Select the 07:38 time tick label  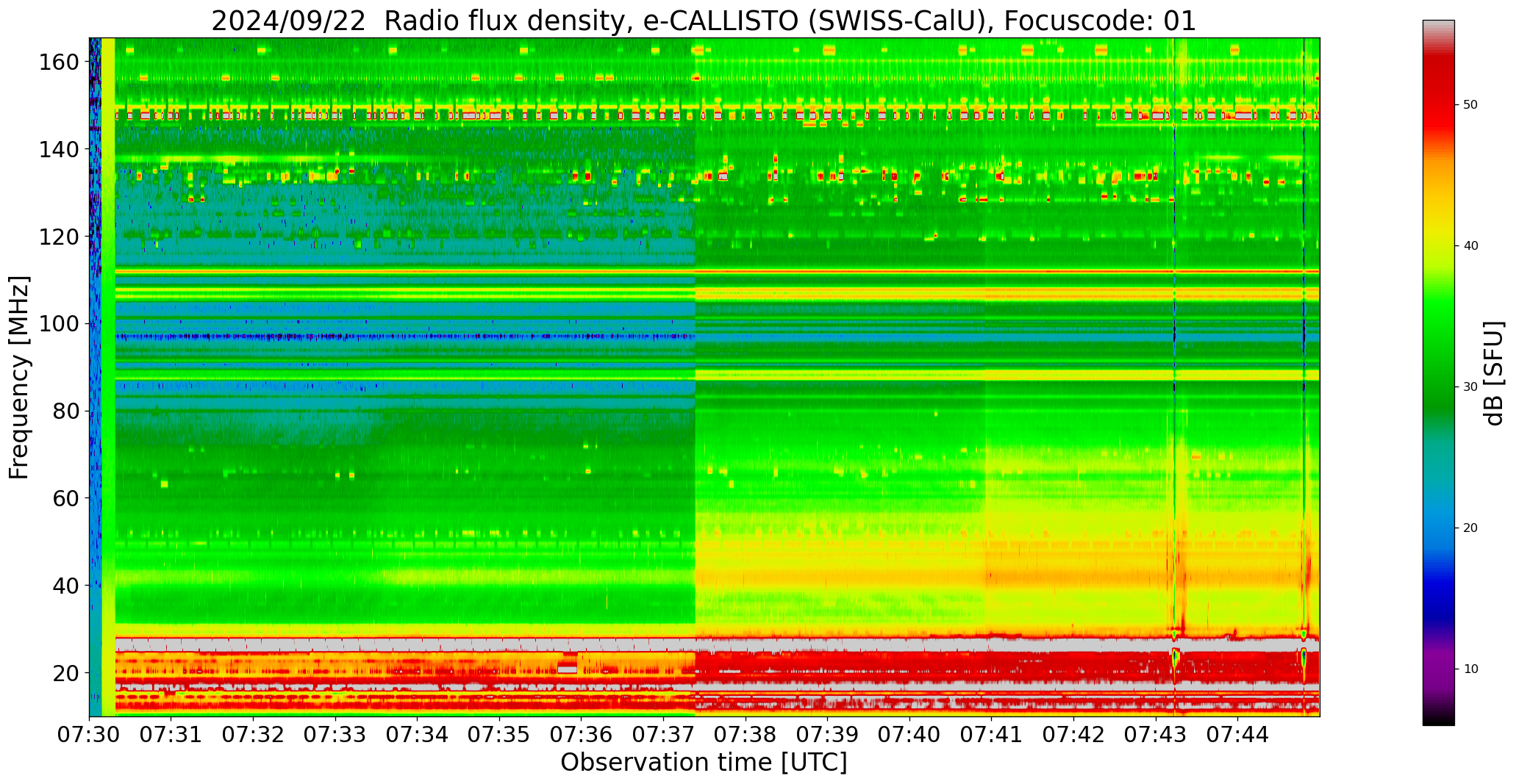click(746, 734)
